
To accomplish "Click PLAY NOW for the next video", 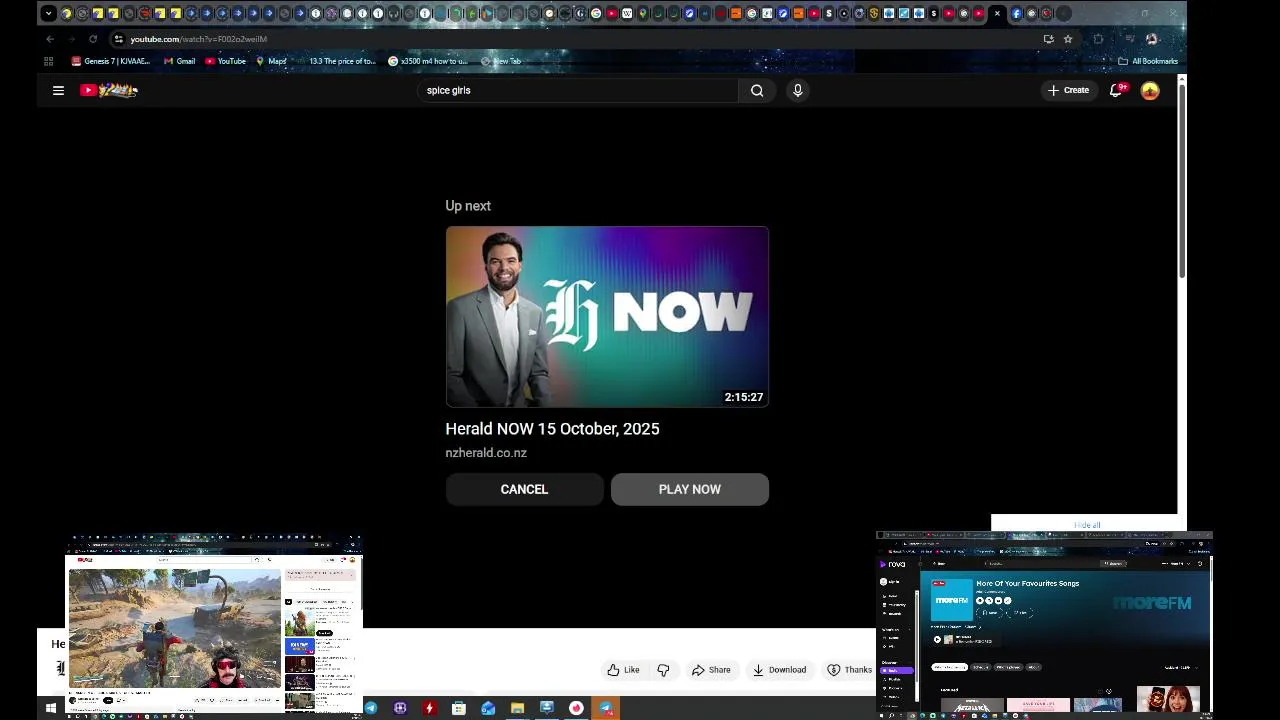I will pos(689,489).
